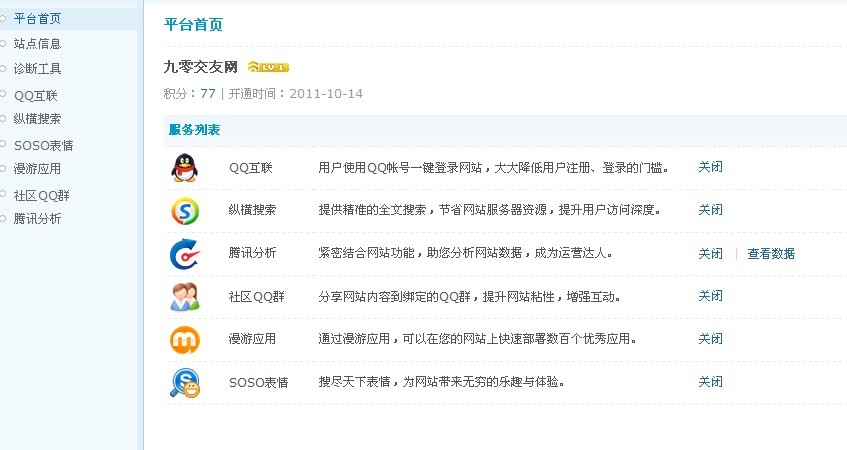
Task: Click the LV1 level badge
Action: tap(268, 67)
